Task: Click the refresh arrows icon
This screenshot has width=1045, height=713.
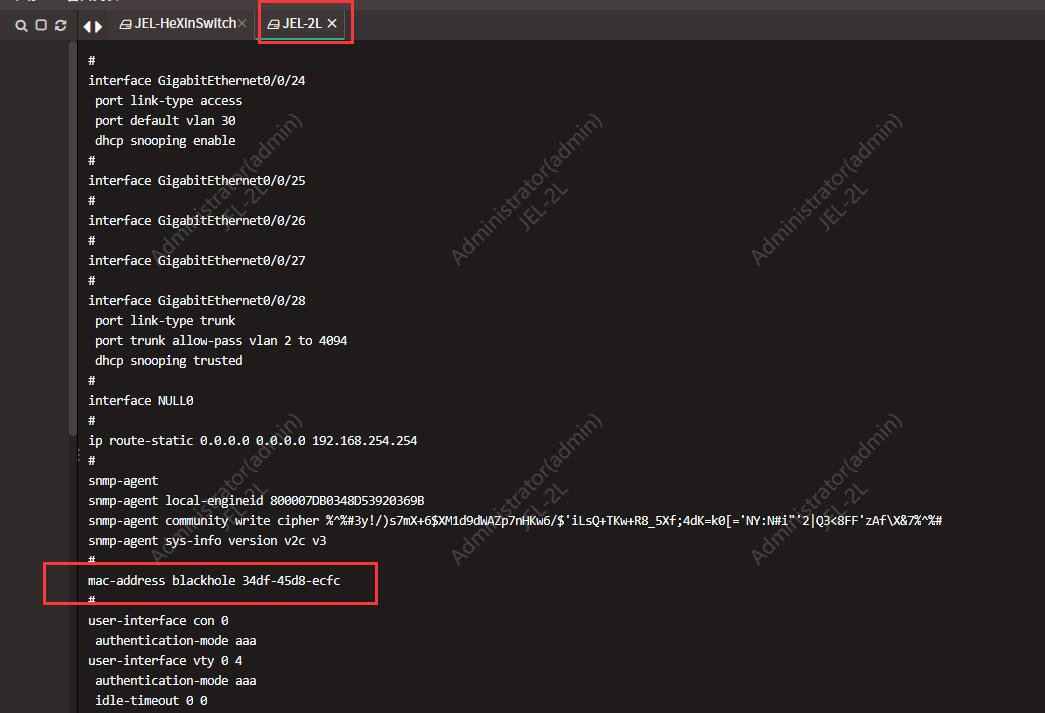Action: pyautogui.click(x=61, y=25)
